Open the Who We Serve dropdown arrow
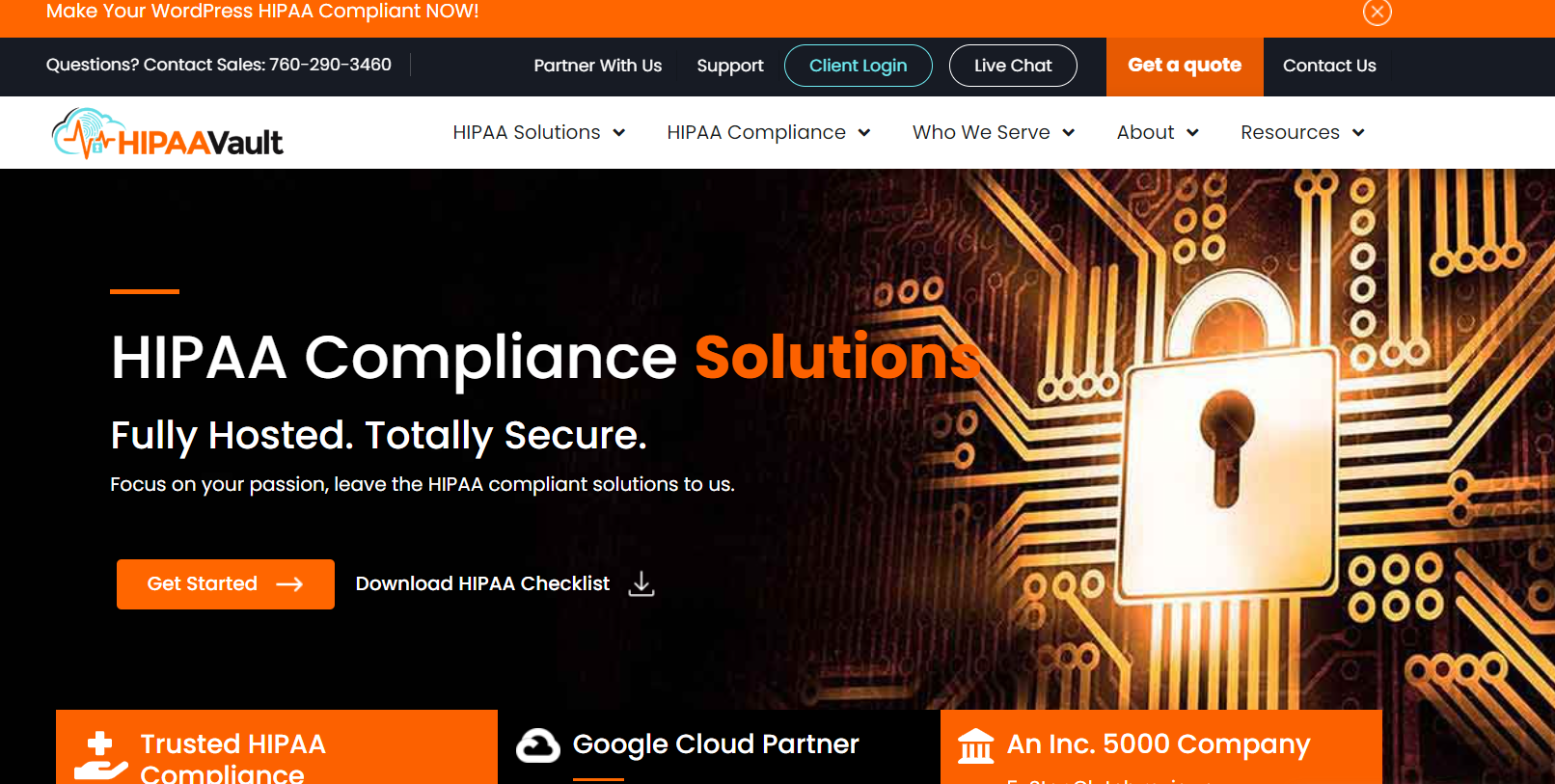1555x784 pixels. pyautogui.click(x=1069, y=133)
